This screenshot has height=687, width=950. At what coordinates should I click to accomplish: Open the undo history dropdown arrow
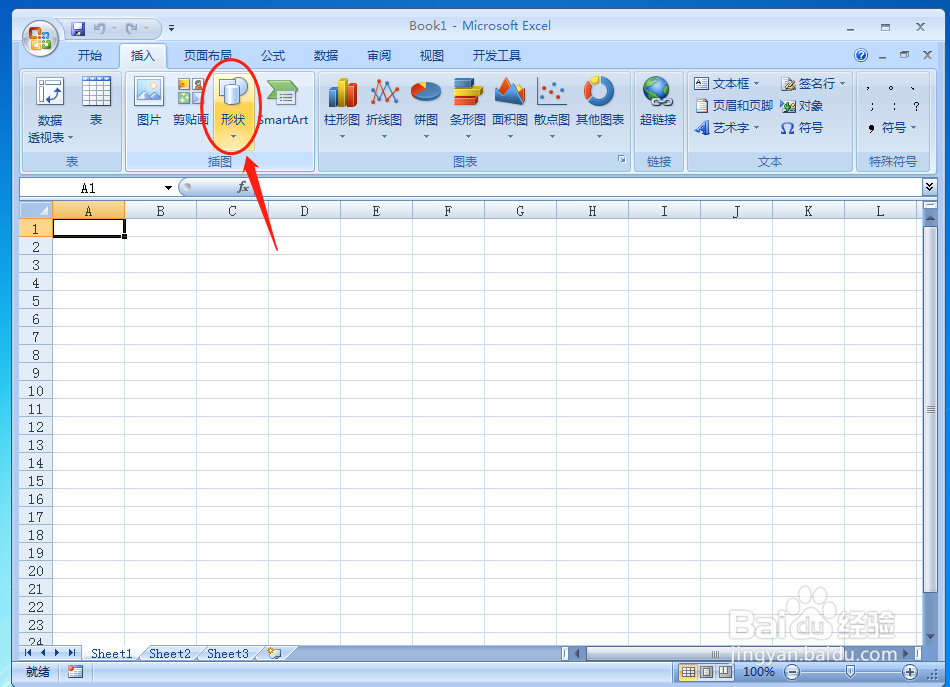tap(114, 28)
